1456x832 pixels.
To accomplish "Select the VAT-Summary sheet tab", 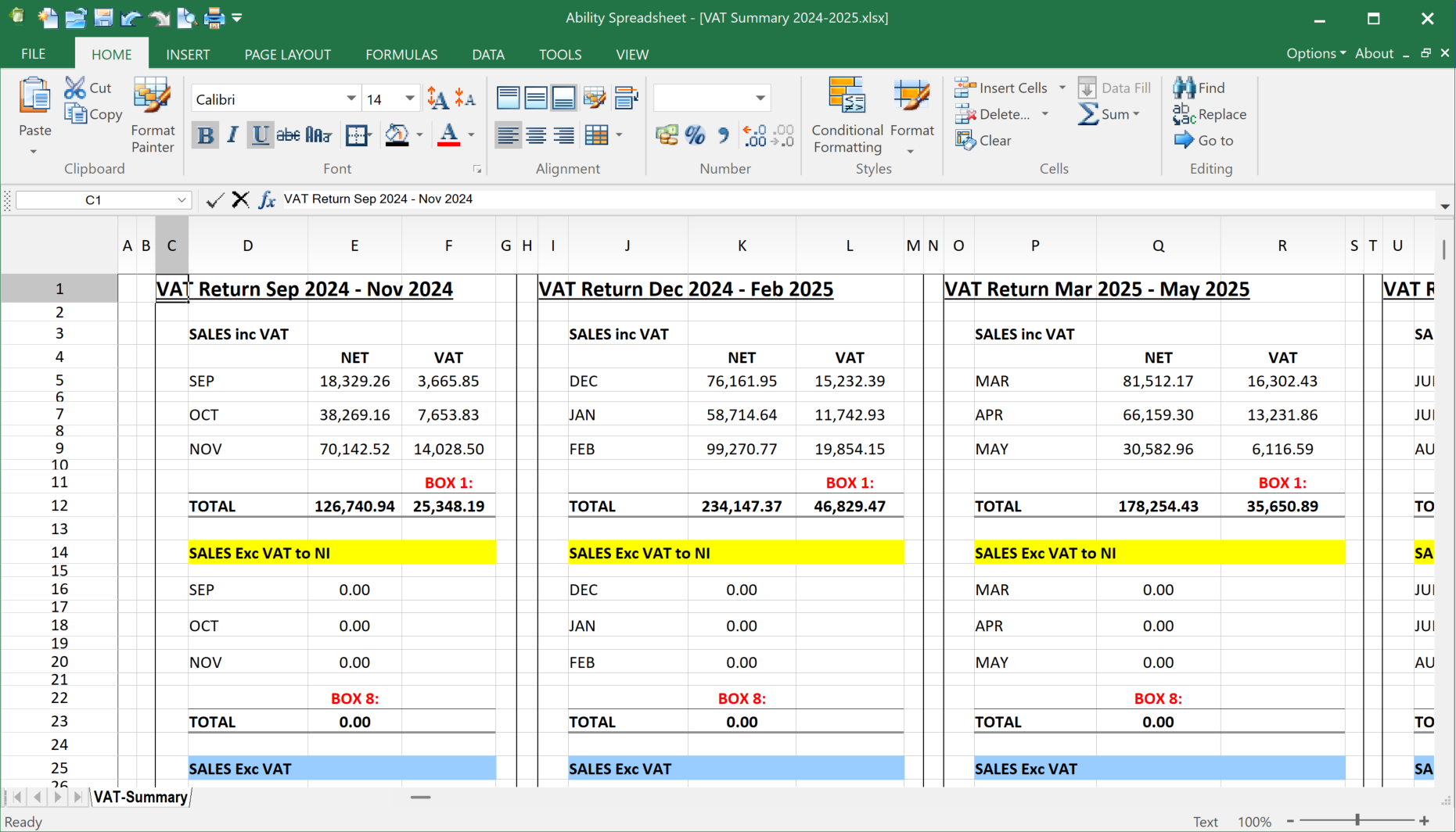I will click(141, 797).
